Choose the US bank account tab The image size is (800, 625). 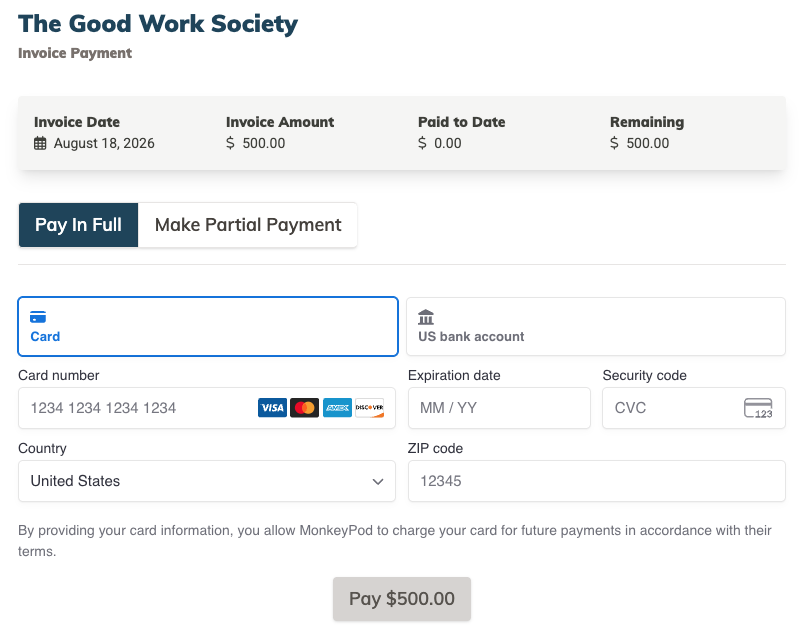tap(596, 327)
